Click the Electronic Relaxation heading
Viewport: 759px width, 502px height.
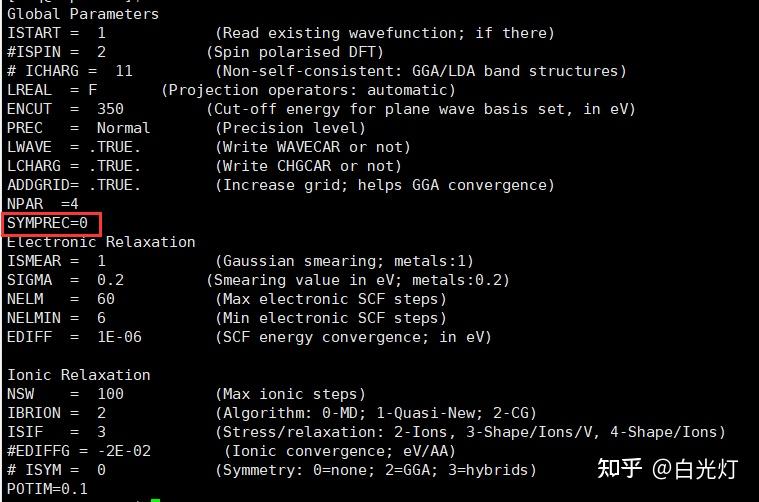coord(101,242)
